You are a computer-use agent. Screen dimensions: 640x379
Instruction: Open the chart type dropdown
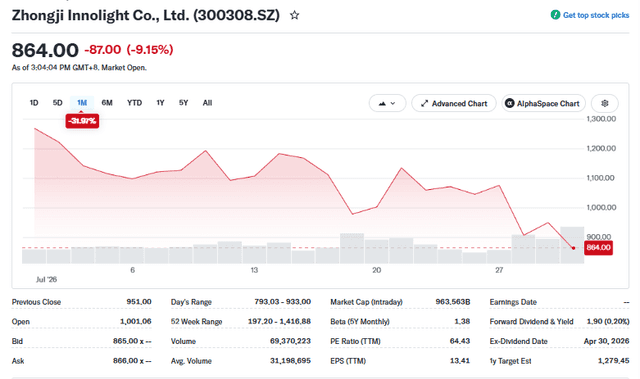(x=387, y=103)
